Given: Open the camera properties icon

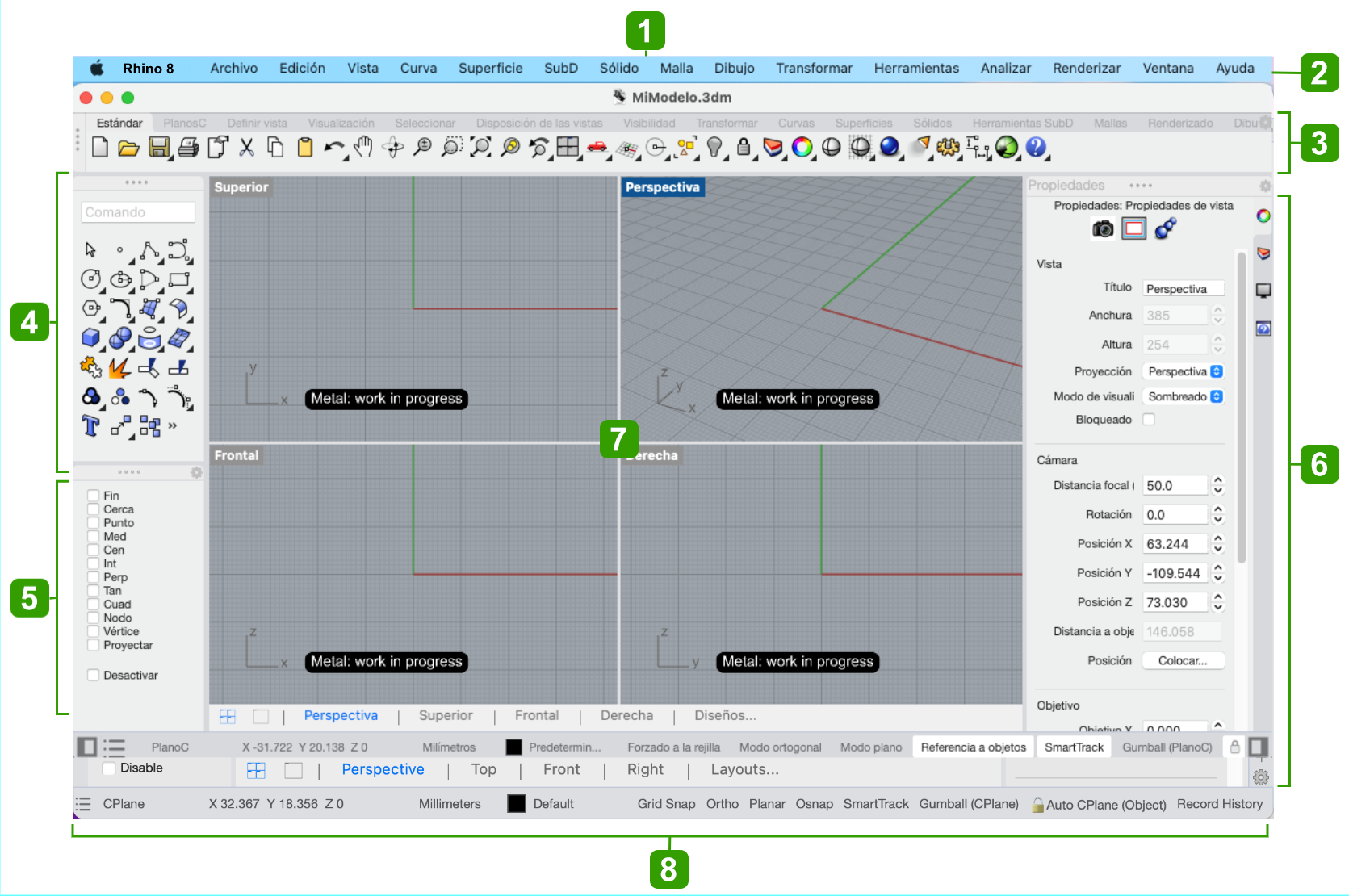Looking at the screenshot, I should click(1103, 229).
